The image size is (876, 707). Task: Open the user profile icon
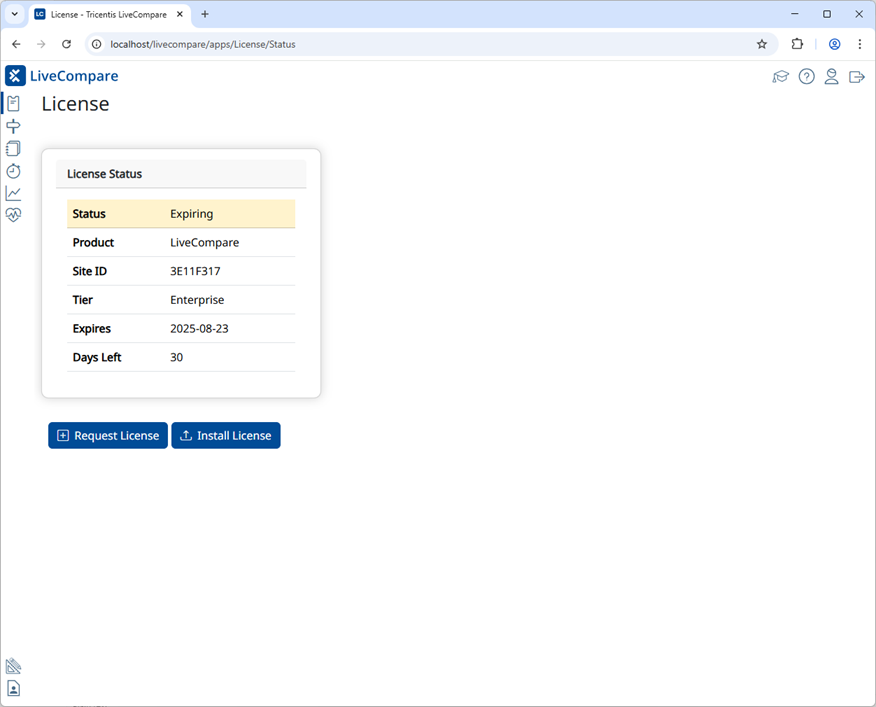831,77
